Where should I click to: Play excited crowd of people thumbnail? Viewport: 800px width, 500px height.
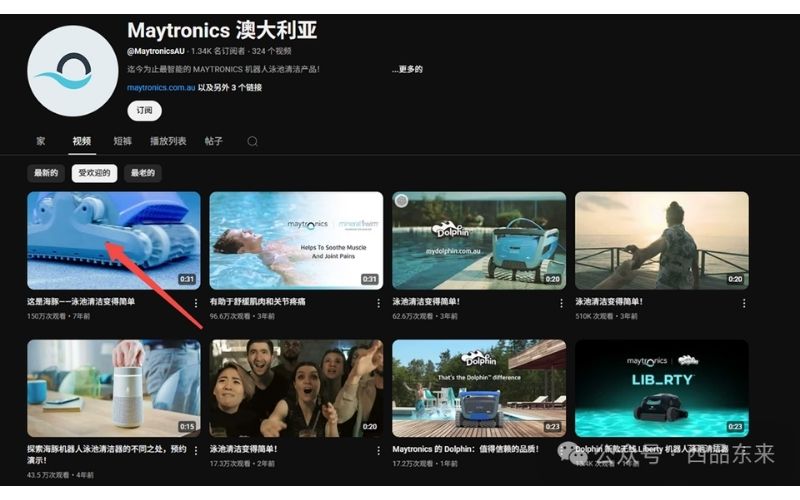(x=296, y=388)
